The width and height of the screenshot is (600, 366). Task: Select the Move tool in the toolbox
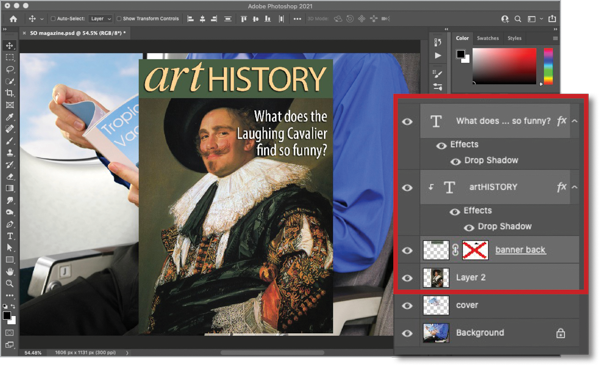click(x=10, y=46)
